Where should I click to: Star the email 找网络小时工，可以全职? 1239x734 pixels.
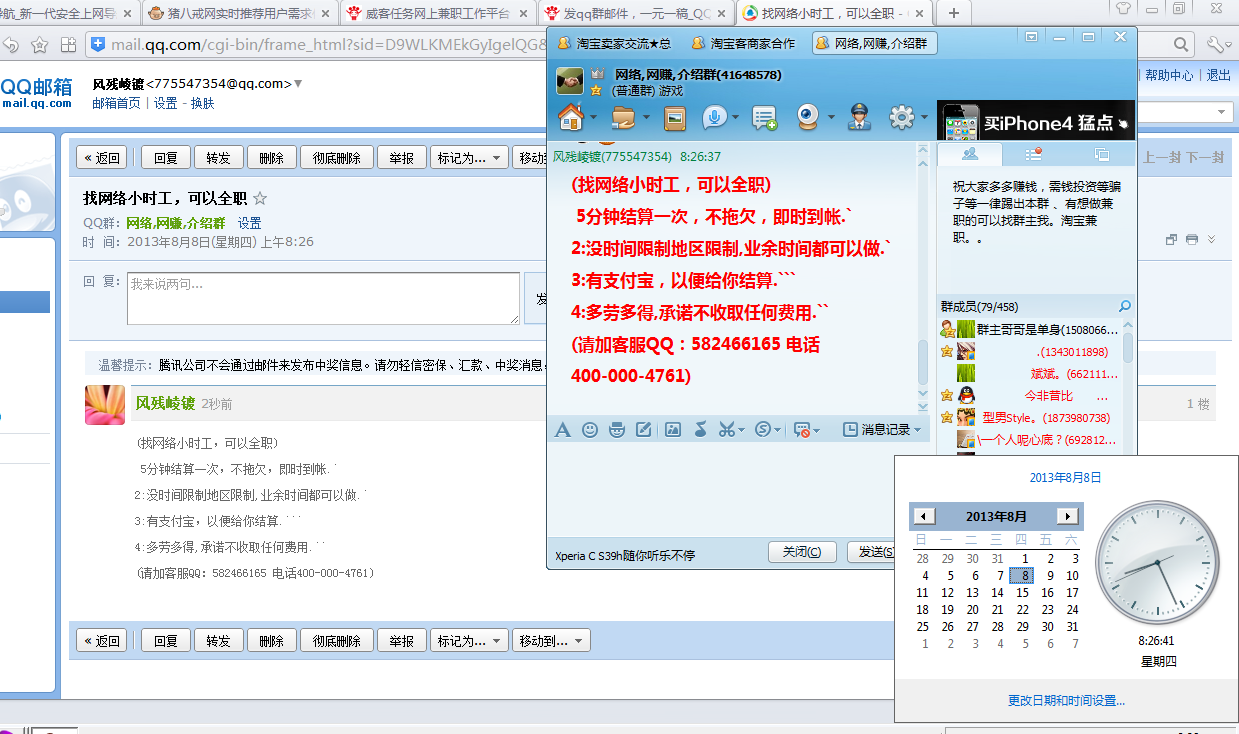click(258, 199)
